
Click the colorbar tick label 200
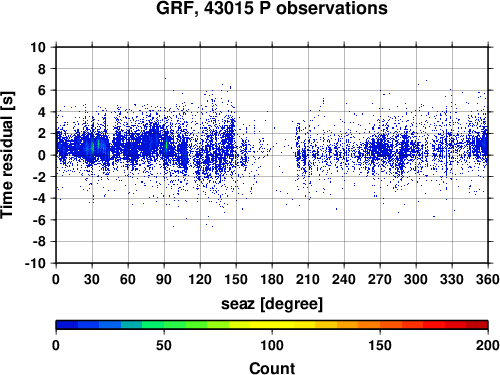click(488, 345)
